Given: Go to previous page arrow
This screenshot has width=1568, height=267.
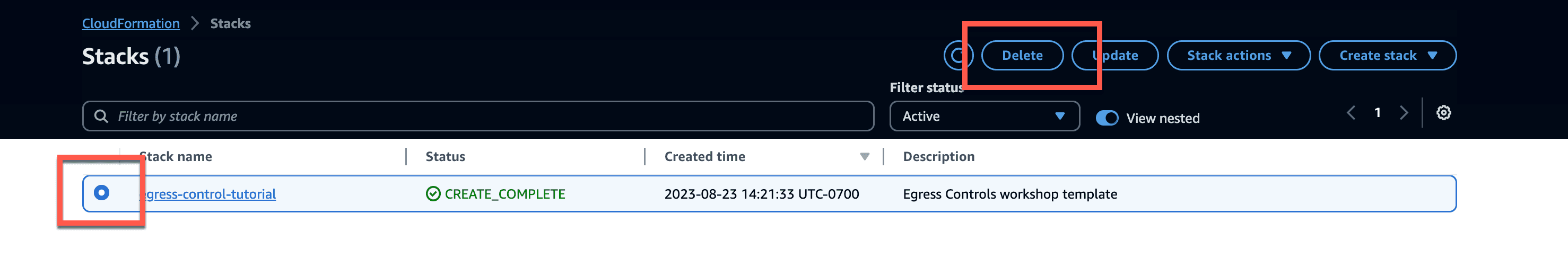Looking at the screenshot, I should pyautogui.click(x=1351, y=112).
